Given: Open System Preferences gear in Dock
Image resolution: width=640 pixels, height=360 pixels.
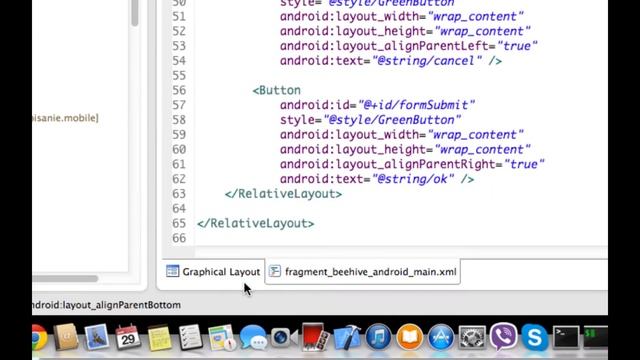Looking at the screenshot, I should point(472,337).
